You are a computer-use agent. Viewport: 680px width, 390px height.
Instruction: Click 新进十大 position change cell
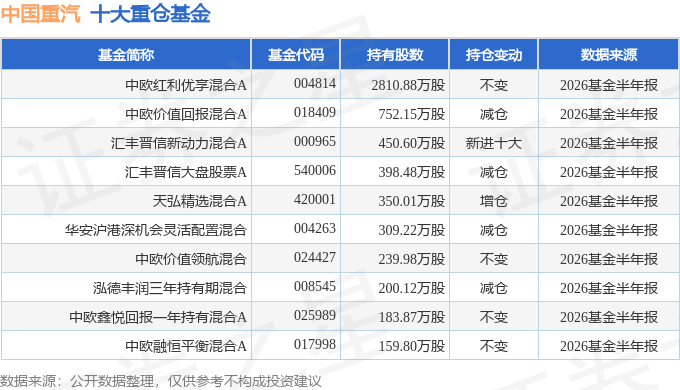tap(494, 143)
